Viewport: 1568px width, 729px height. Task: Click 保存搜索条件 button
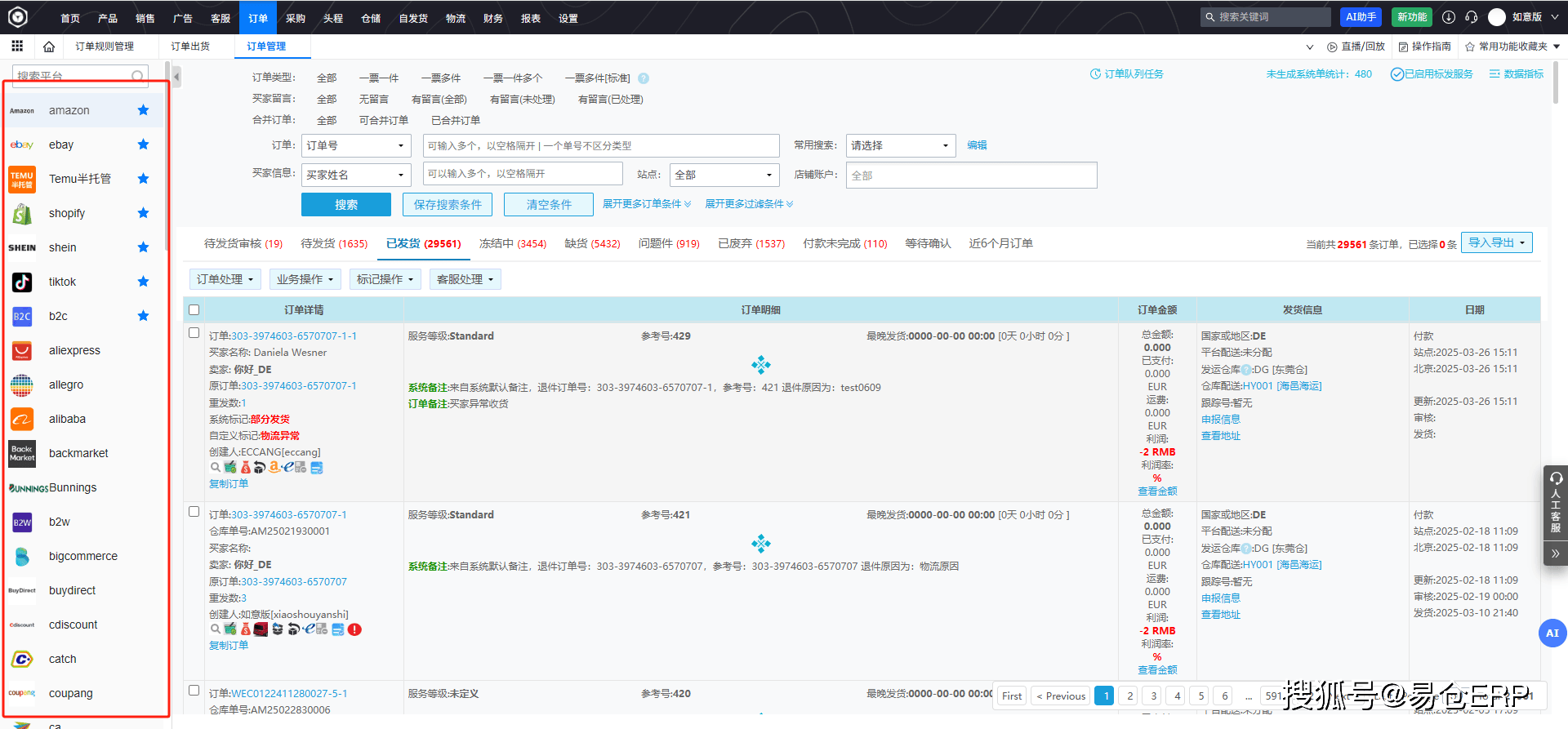[448, 204]
